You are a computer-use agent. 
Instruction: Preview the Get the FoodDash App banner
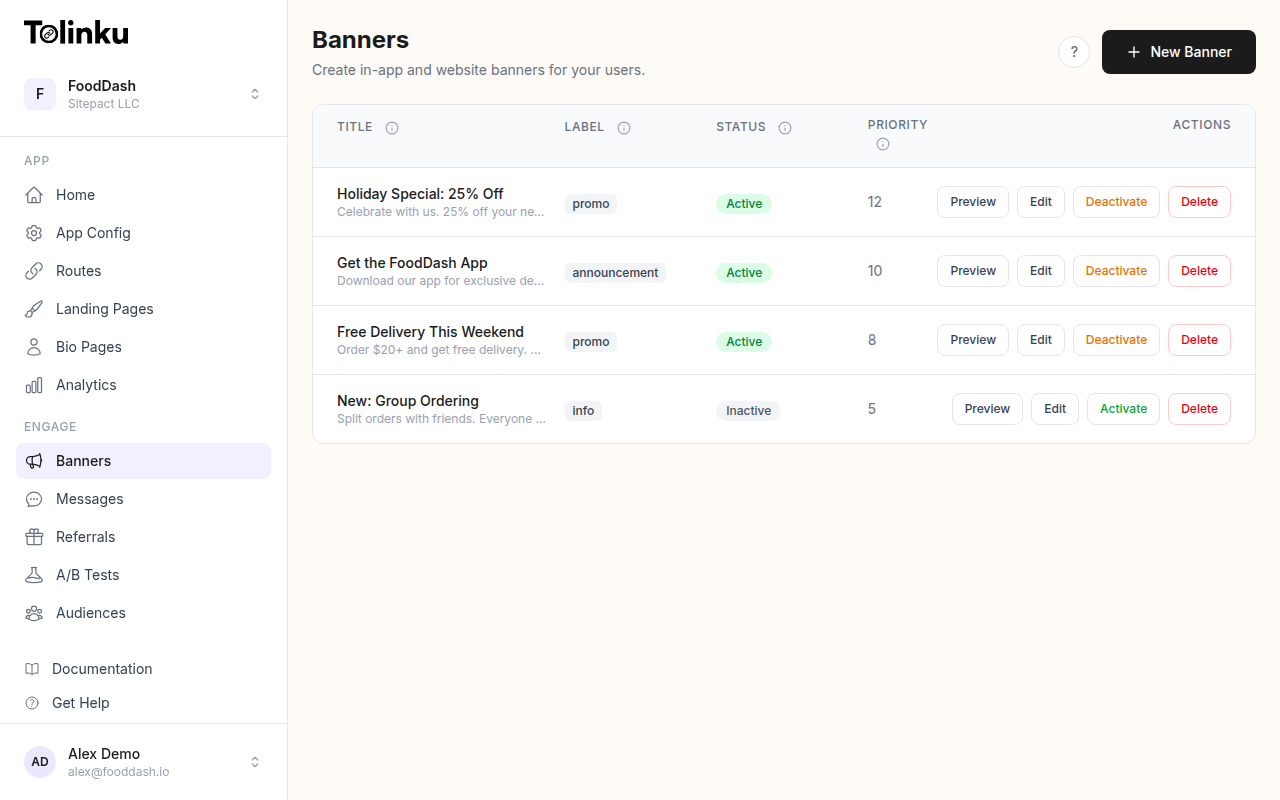point(972,270)
